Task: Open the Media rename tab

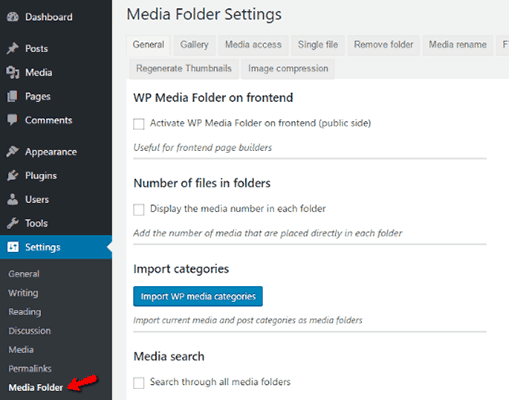Action: 458,45
